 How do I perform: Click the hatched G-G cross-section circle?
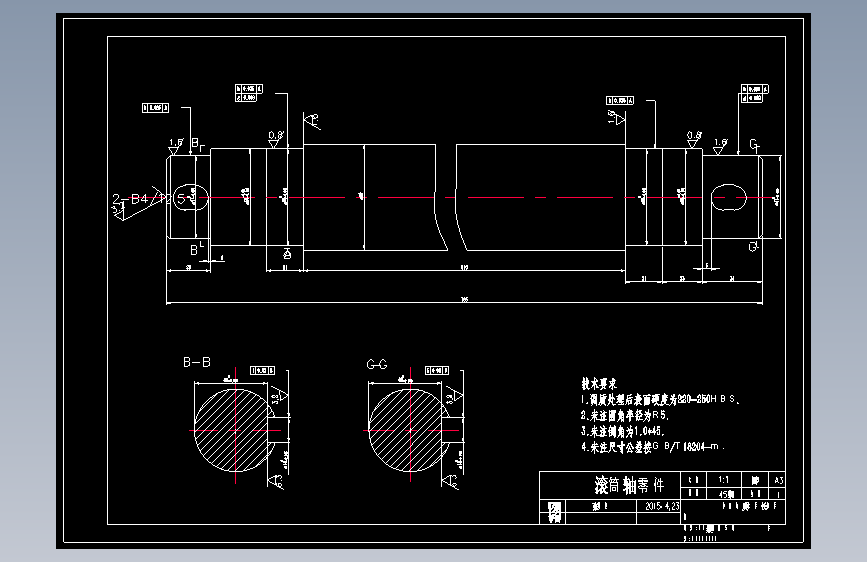408,430
